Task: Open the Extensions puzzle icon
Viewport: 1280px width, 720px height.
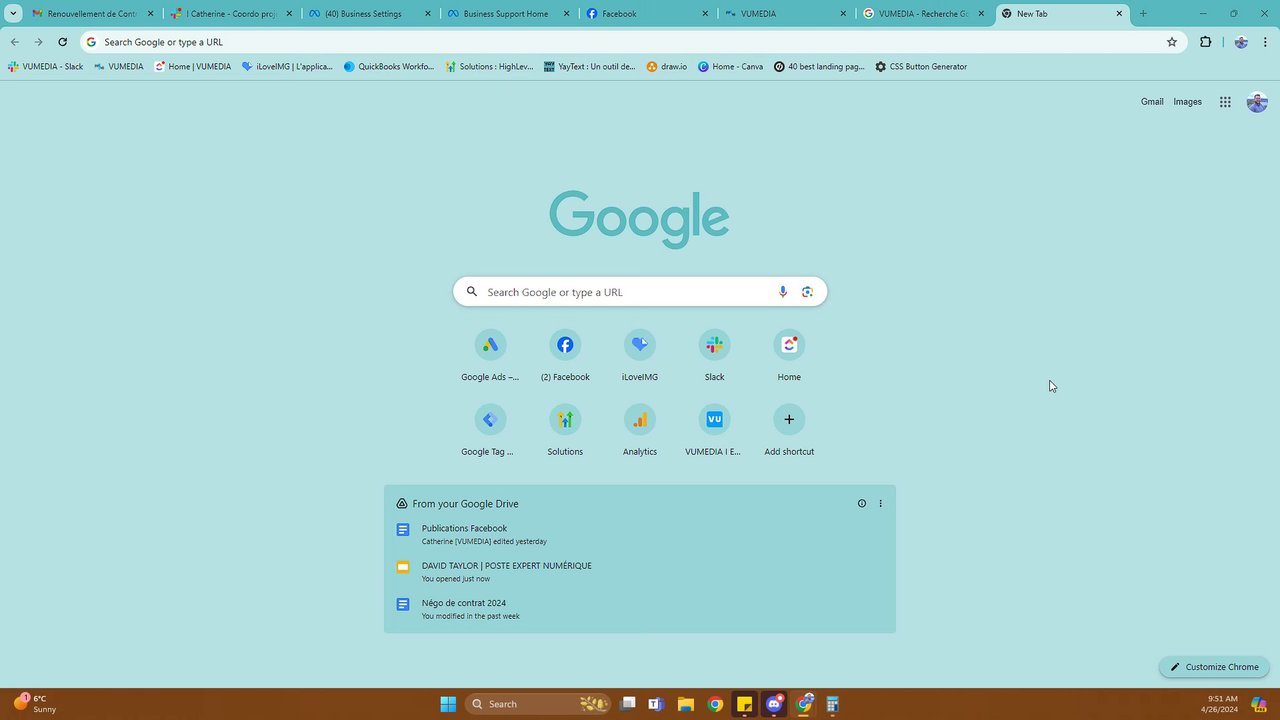Action: click(1205, 42)
